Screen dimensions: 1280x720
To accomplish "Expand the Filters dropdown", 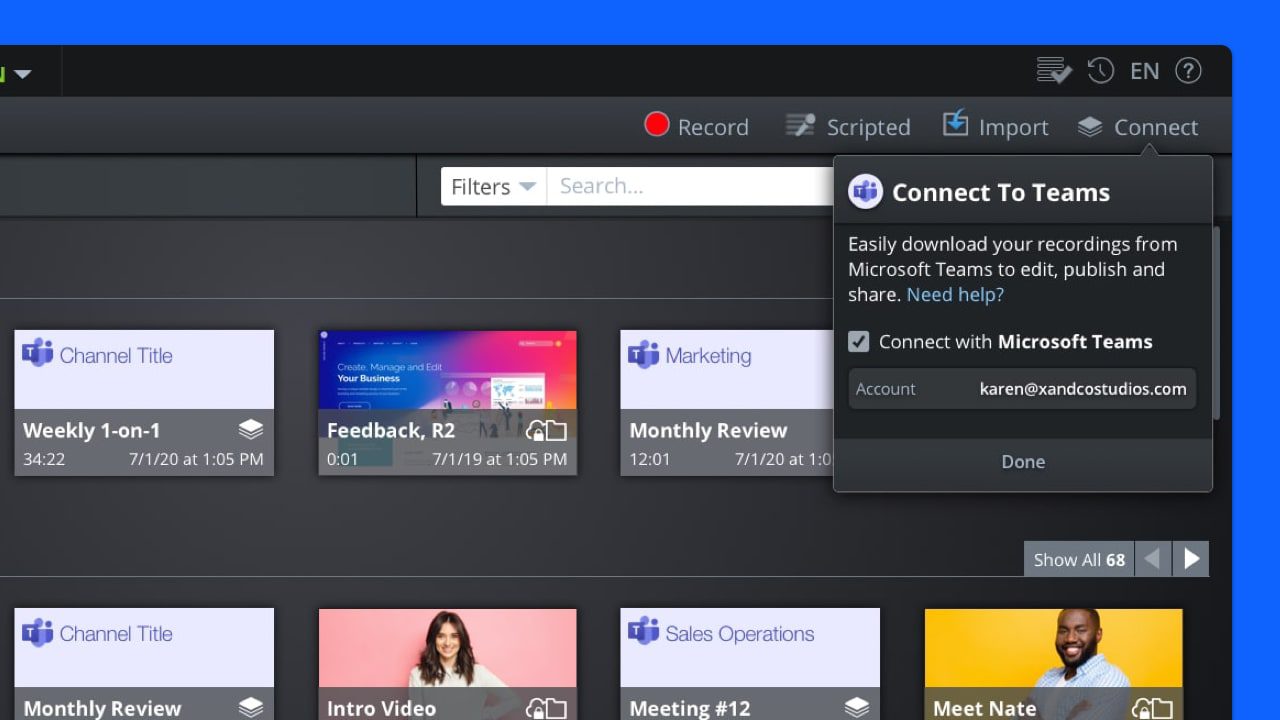I will pyautogui.click(x=494, y=186).
